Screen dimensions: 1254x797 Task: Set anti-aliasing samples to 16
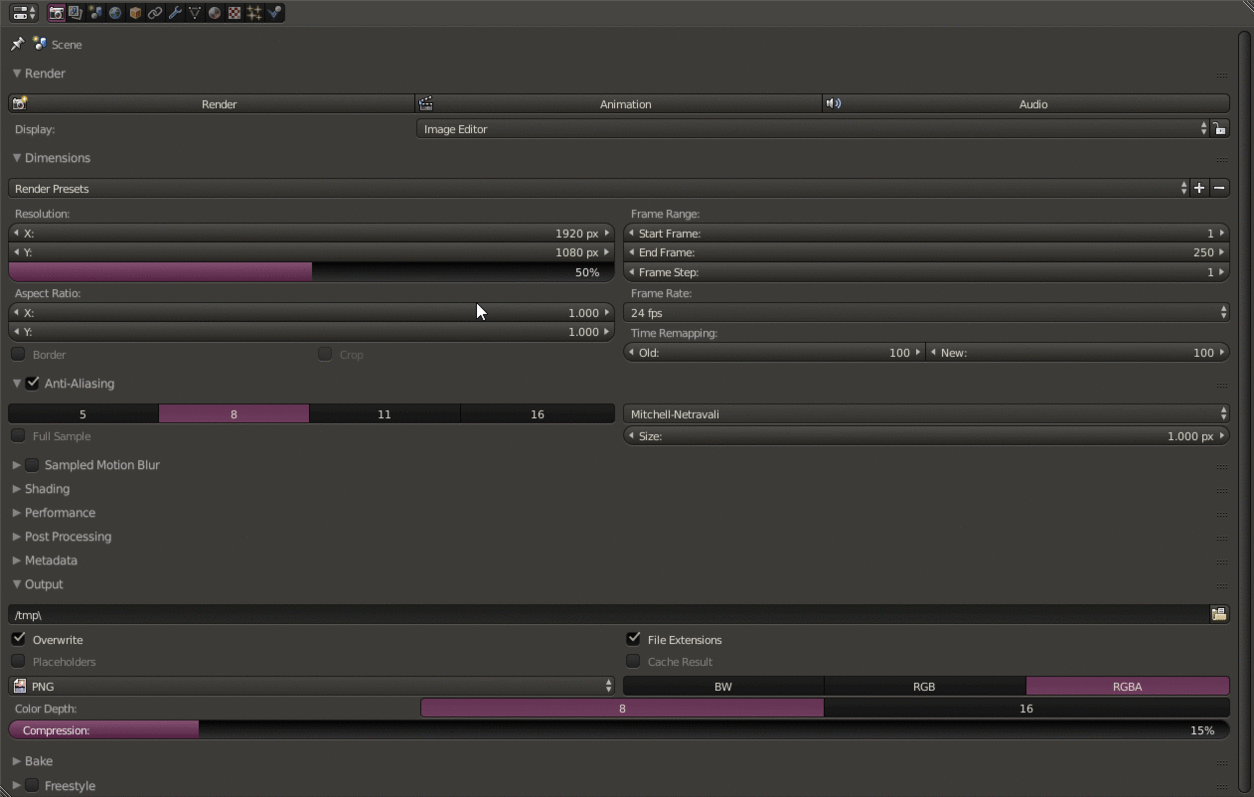538,414
